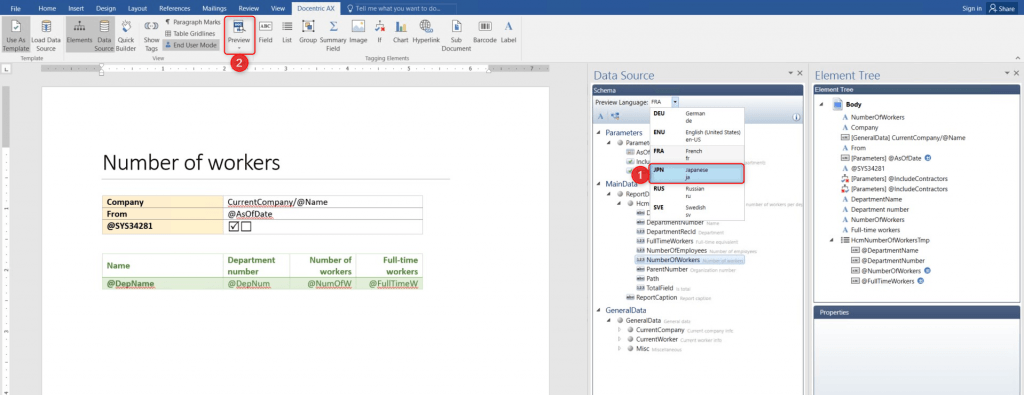Select NumberOfWorkers field in Data Source tree
1024x395 pixels.
(673, 260)
